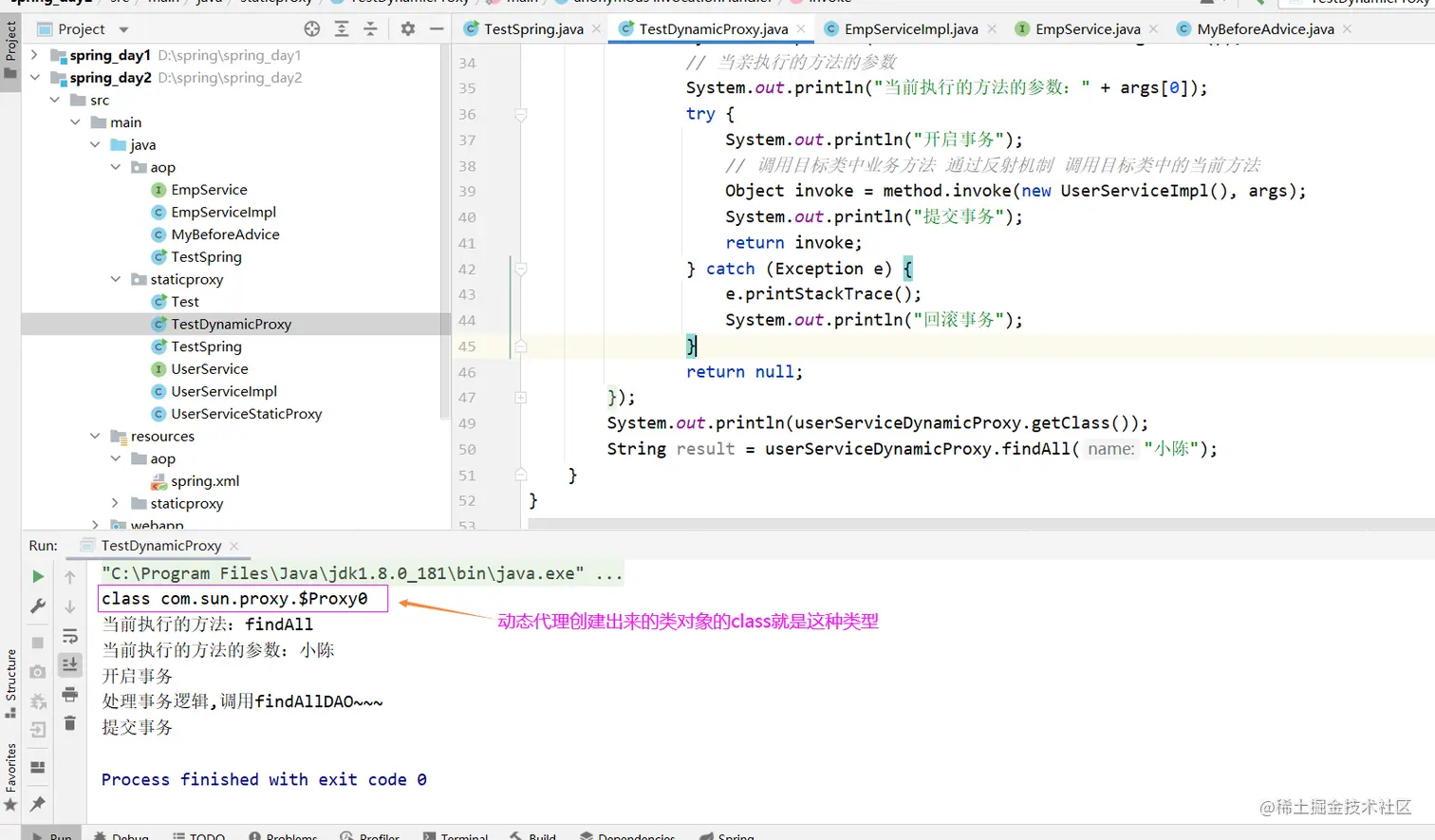Collapse the spring_day2 module node
Image resolution: width=1435 pixels, height=840 pixels.
tap(34, 78)
